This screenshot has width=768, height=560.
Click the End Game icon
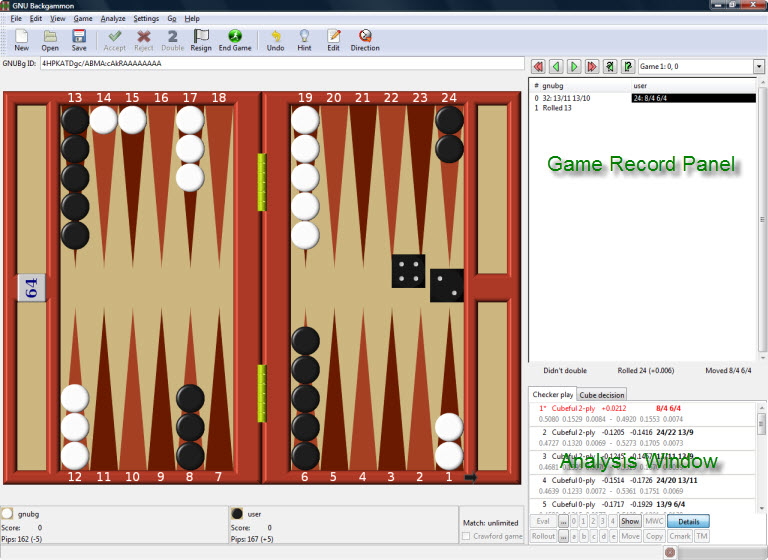point(235,40)
